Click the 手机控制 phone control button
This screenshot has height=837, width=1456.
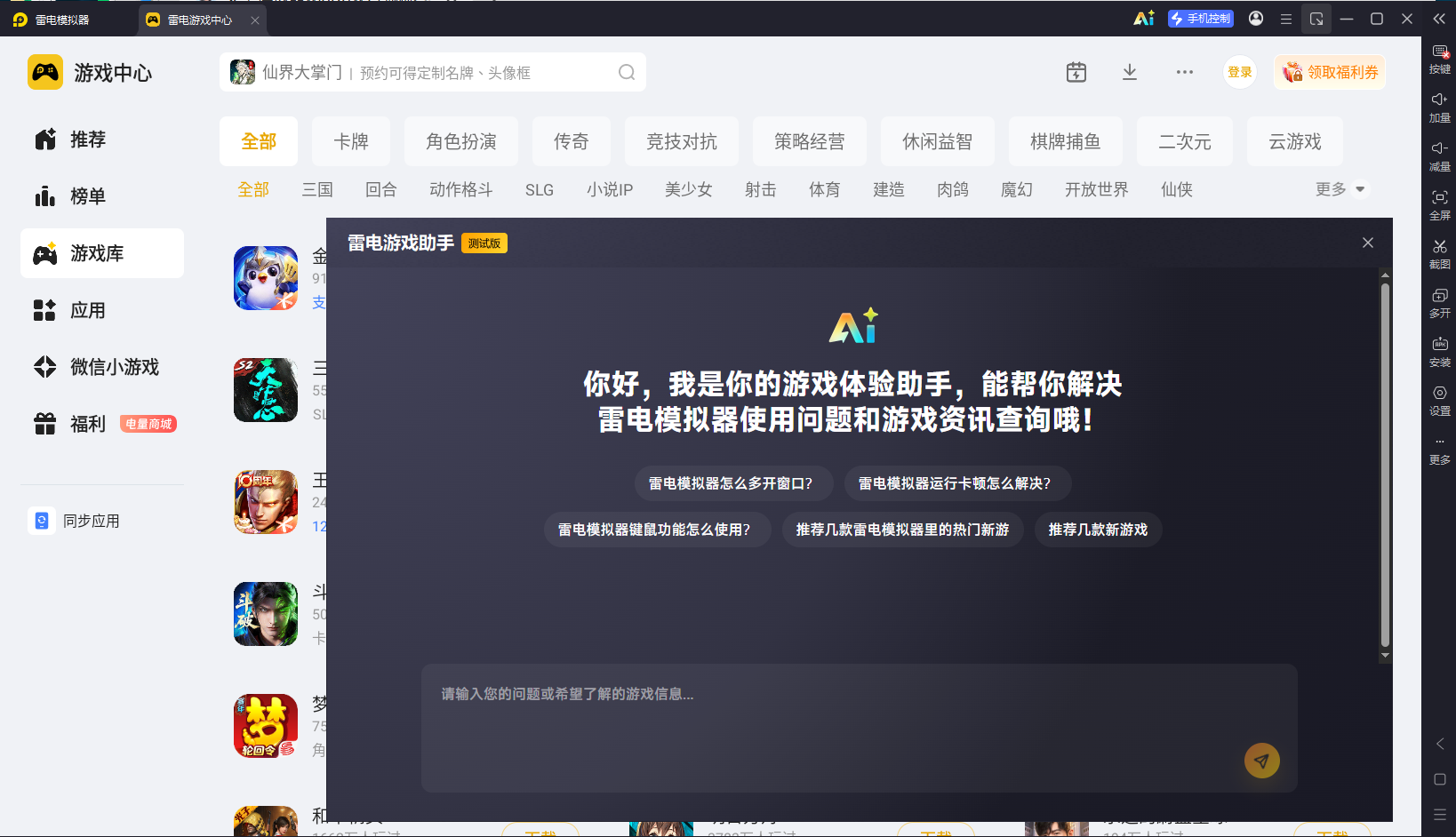[x=1201, y=19]
